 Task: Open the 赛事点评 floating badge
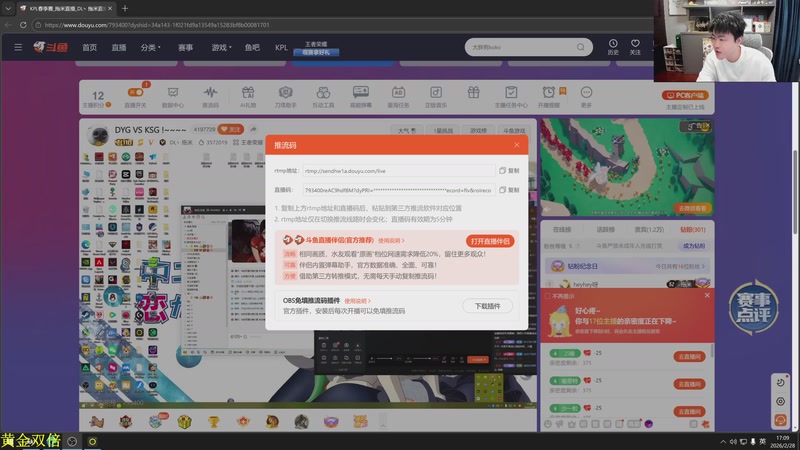click(753, 307)
